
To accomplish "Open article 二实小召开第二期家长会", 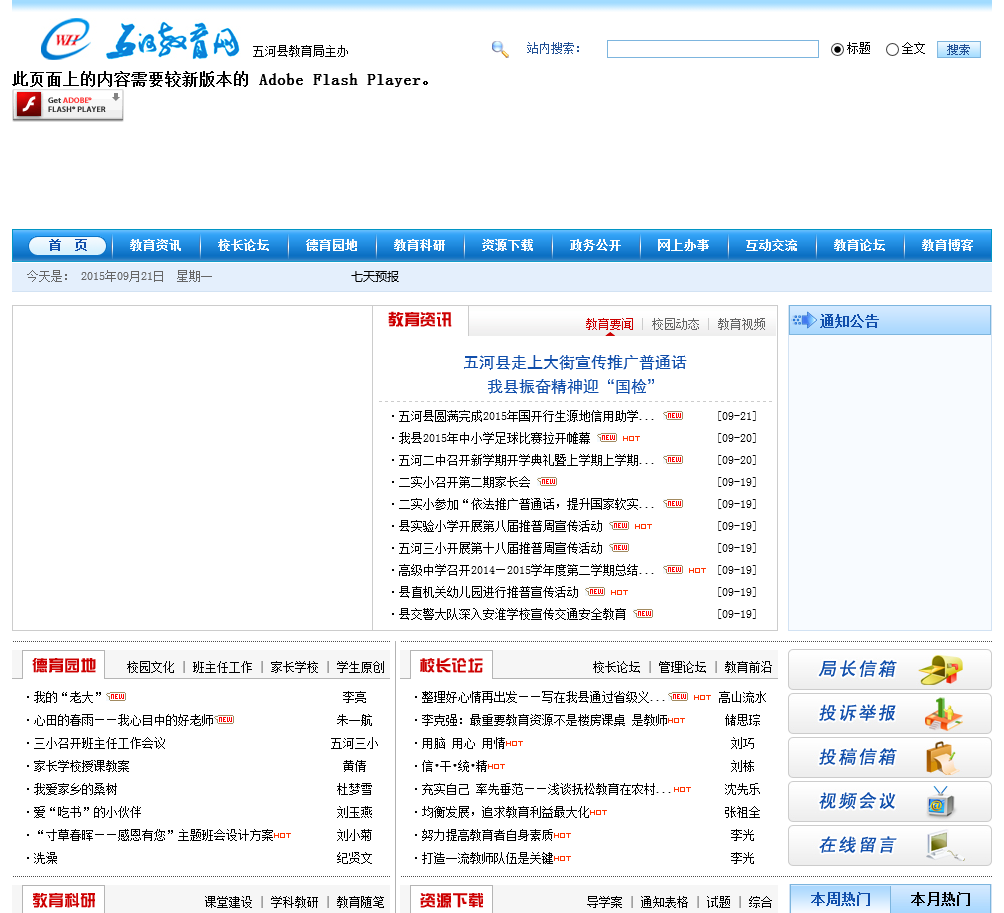I will (x=464, y=482).
